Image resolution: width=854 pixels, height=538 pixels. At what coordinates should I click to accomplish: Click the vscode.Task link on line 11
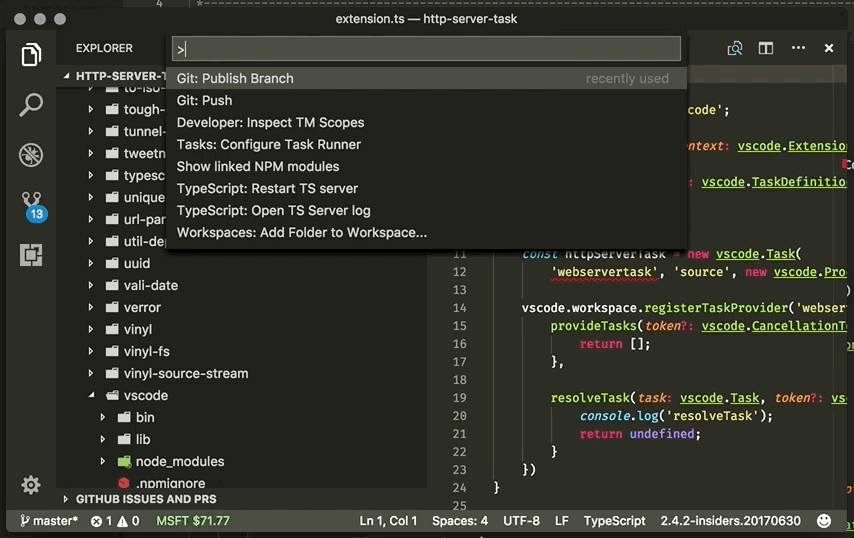pos(755,254)
